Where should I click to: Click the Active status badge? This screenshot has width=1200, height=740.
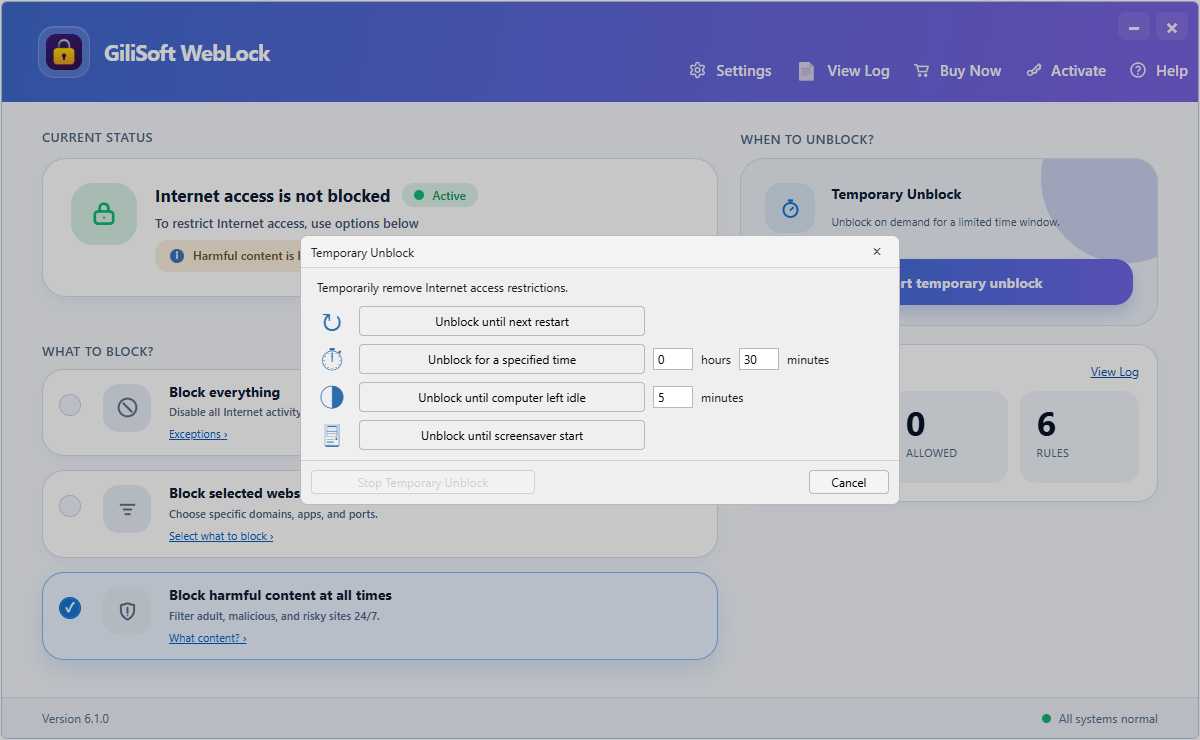440,196
